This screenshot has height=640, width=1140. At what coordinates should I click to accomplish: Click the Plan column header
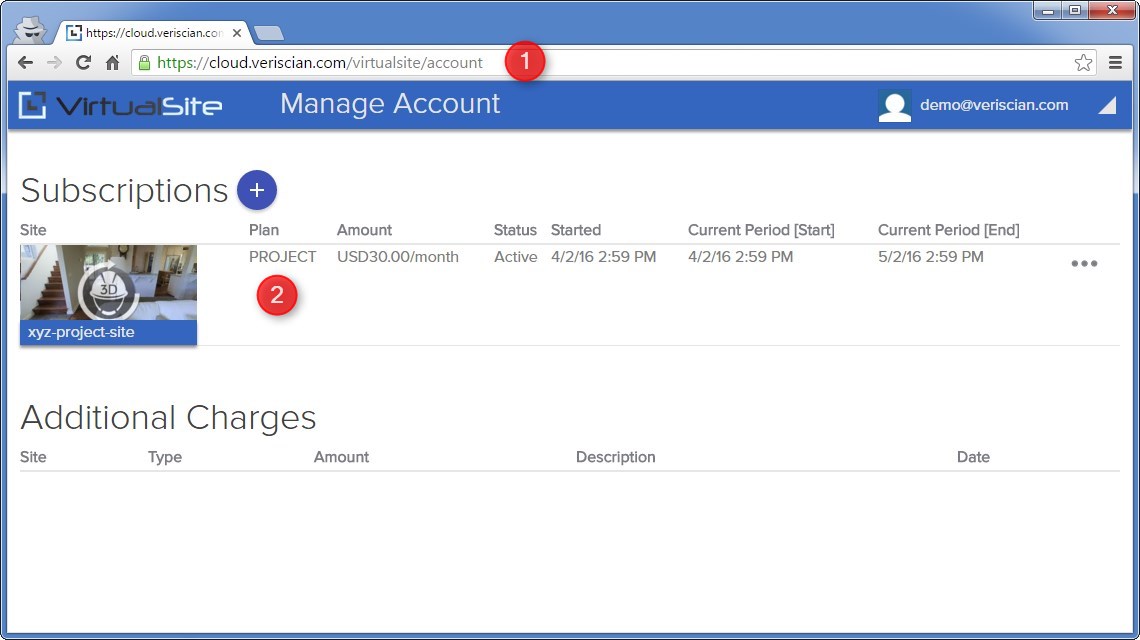(264, 230)
